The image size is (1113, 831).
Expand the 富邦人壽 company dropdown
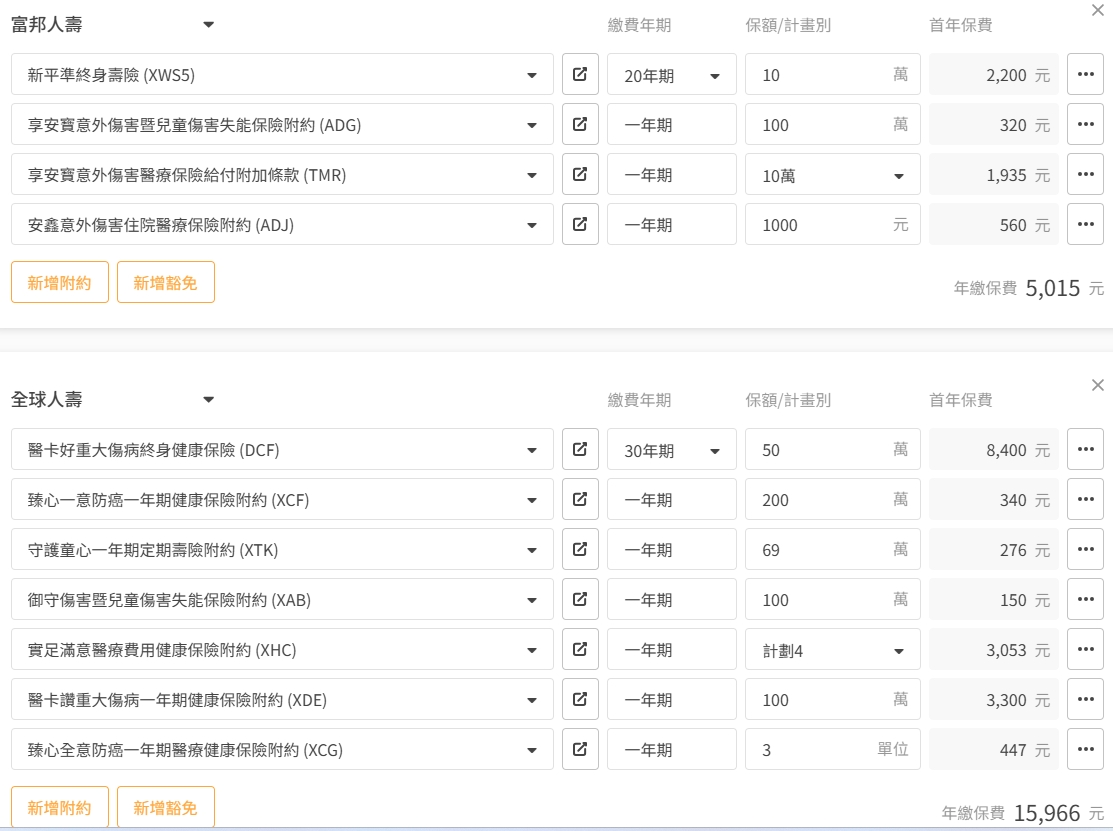click(208, 25)
